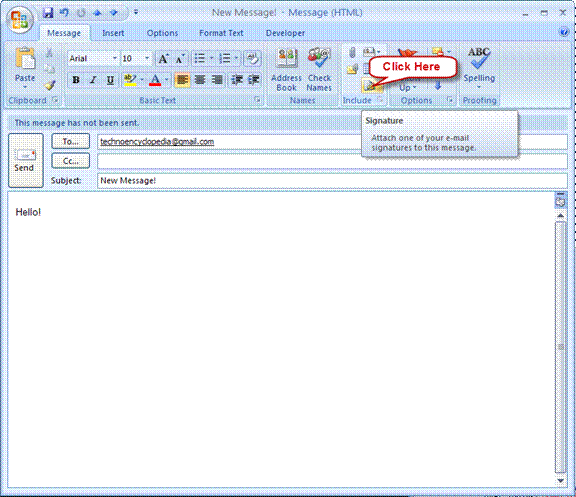Click the Send button
The image size is (576, 497).
coord(26,161)
